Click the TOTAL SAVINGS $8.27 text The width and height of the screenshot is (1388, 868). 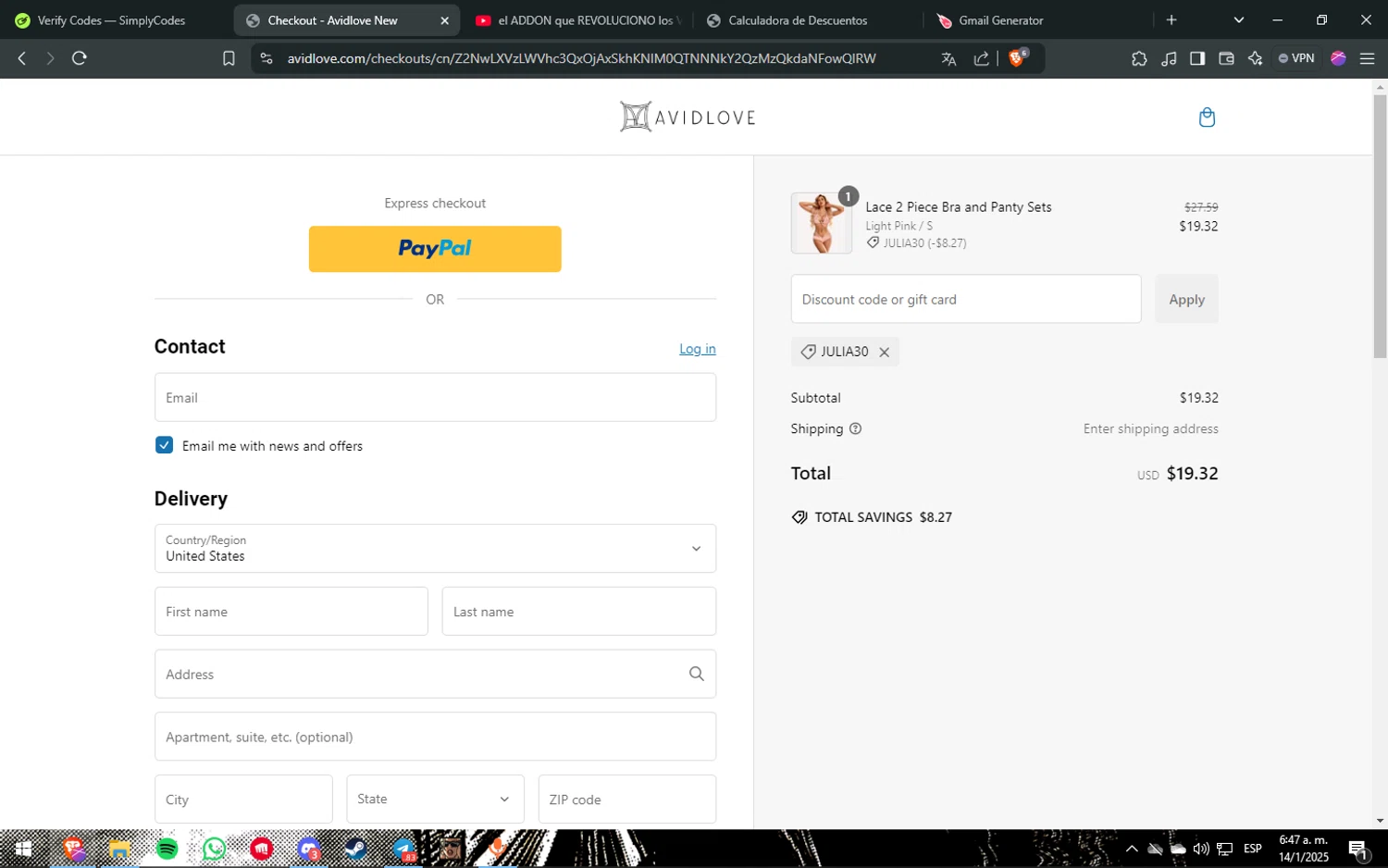[883, 517]
